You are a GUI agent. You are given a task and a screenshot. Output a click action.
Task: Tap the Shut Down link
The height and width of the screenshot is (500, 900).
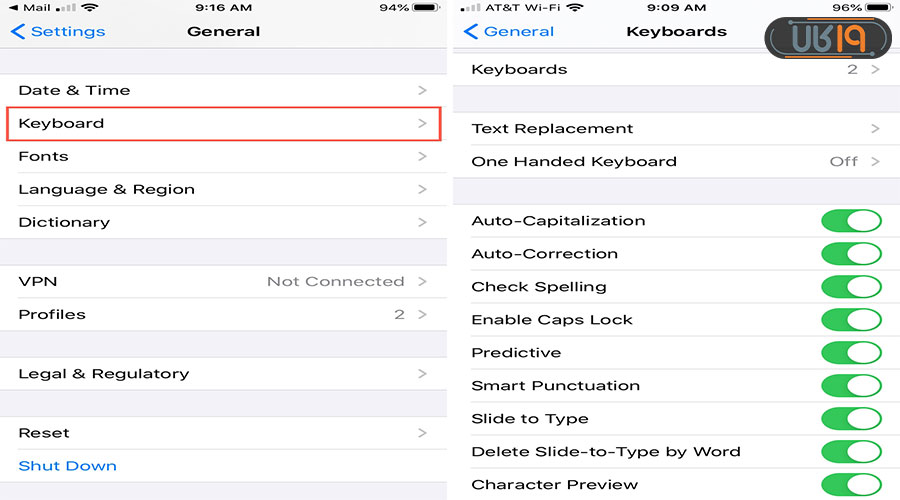pos(68,466)
